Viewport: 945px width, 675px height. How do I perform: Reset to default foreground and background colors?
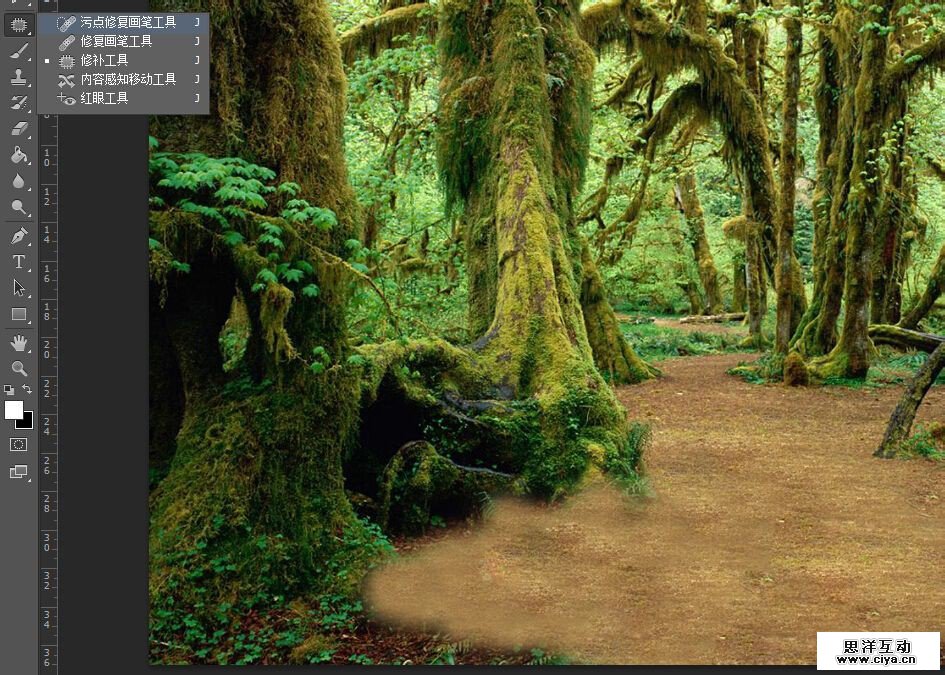coord(9,389)
